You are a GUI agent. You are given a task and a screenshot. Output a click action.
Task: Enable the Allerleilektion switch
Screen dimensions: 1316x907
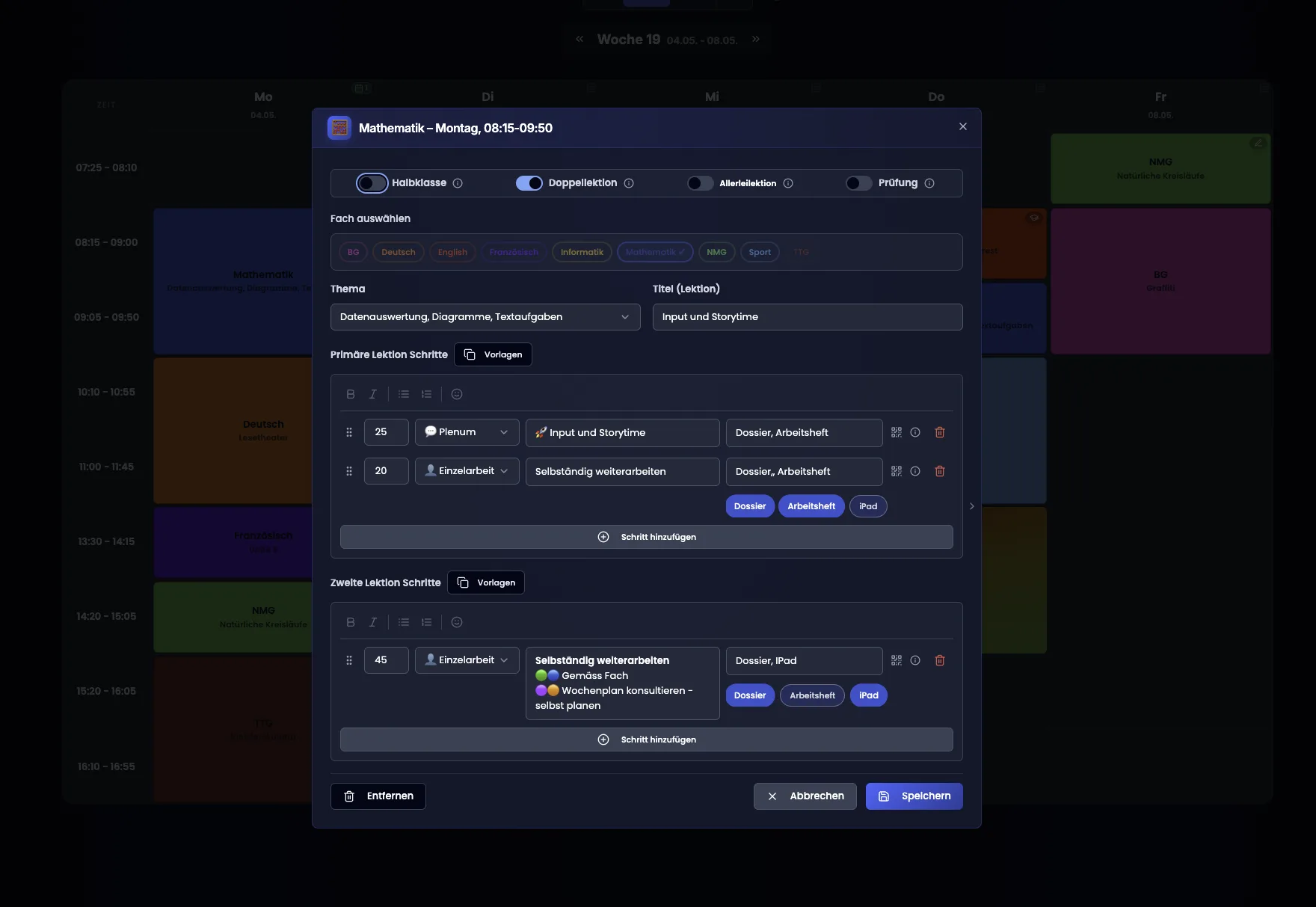tap(701, 183)
